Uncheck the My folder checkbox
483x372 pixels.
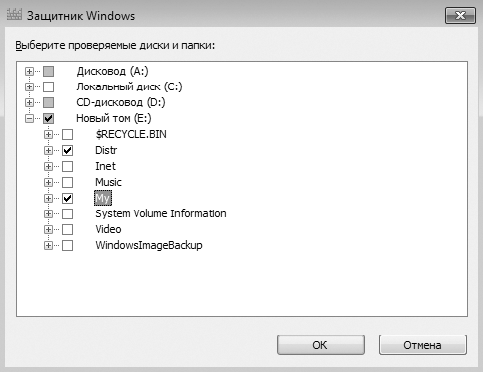(x=68, y=198)
